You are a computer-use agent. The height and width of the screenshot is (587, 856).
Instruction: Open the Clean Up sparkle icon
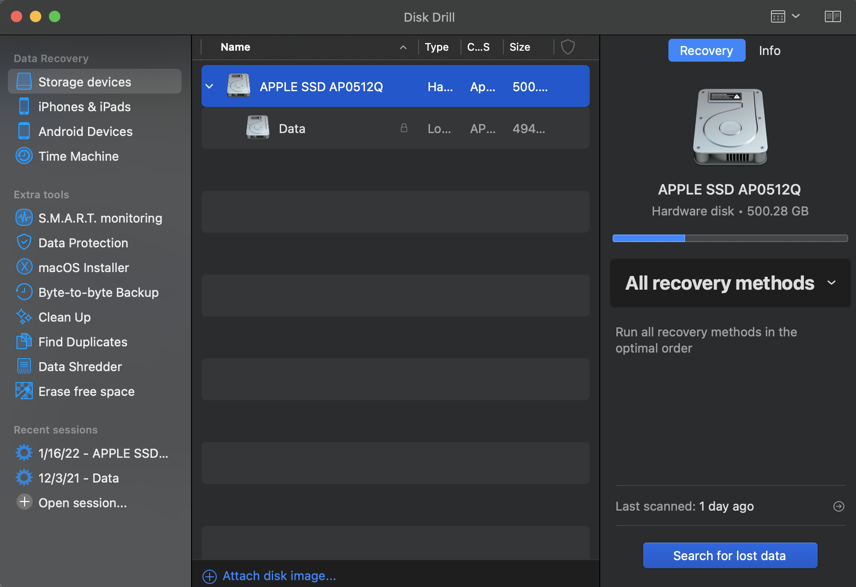(x=24, y=317)
